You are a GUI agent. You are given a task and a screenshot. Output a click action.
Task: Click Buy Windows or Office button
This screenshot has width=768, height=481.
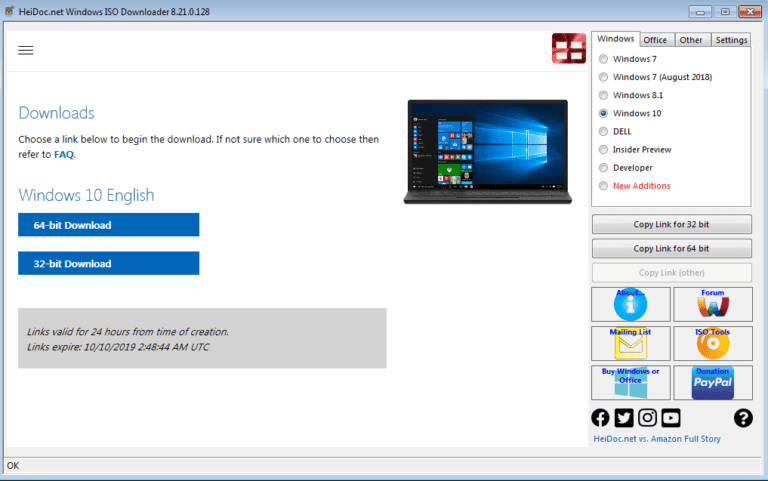630,383
